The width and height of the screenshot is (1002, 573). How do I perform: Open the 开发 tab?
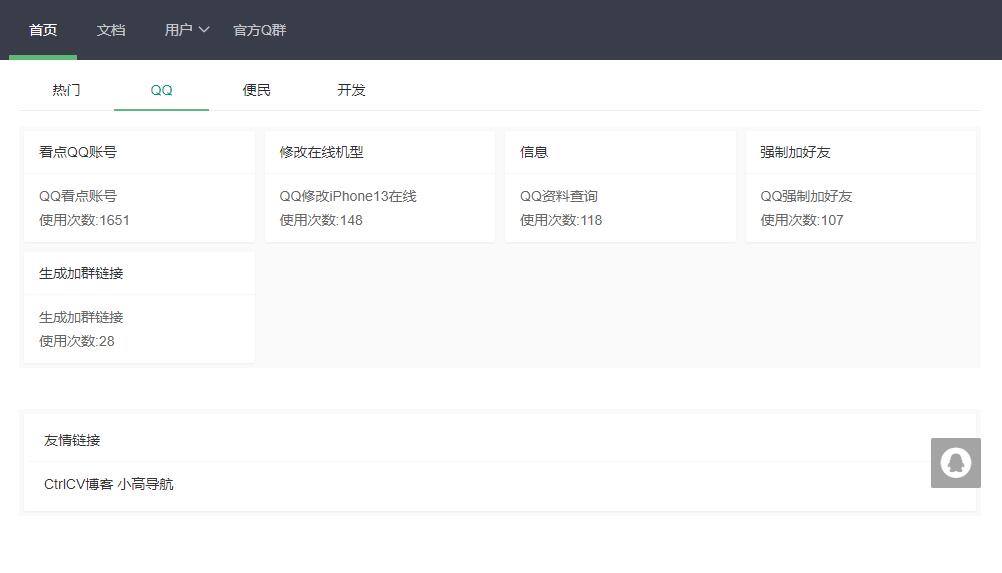click(351, 90)
